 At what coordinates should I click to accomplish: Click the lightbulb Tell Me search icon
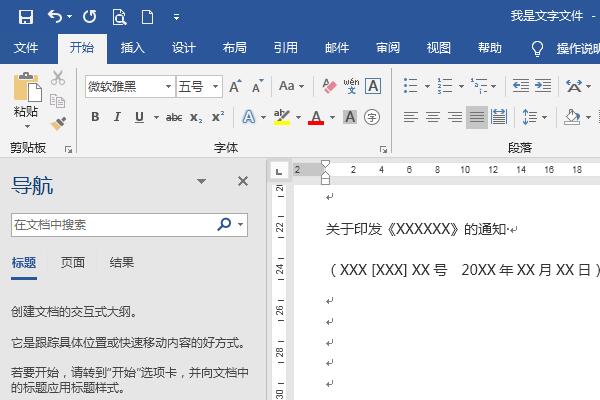(537, 49)
